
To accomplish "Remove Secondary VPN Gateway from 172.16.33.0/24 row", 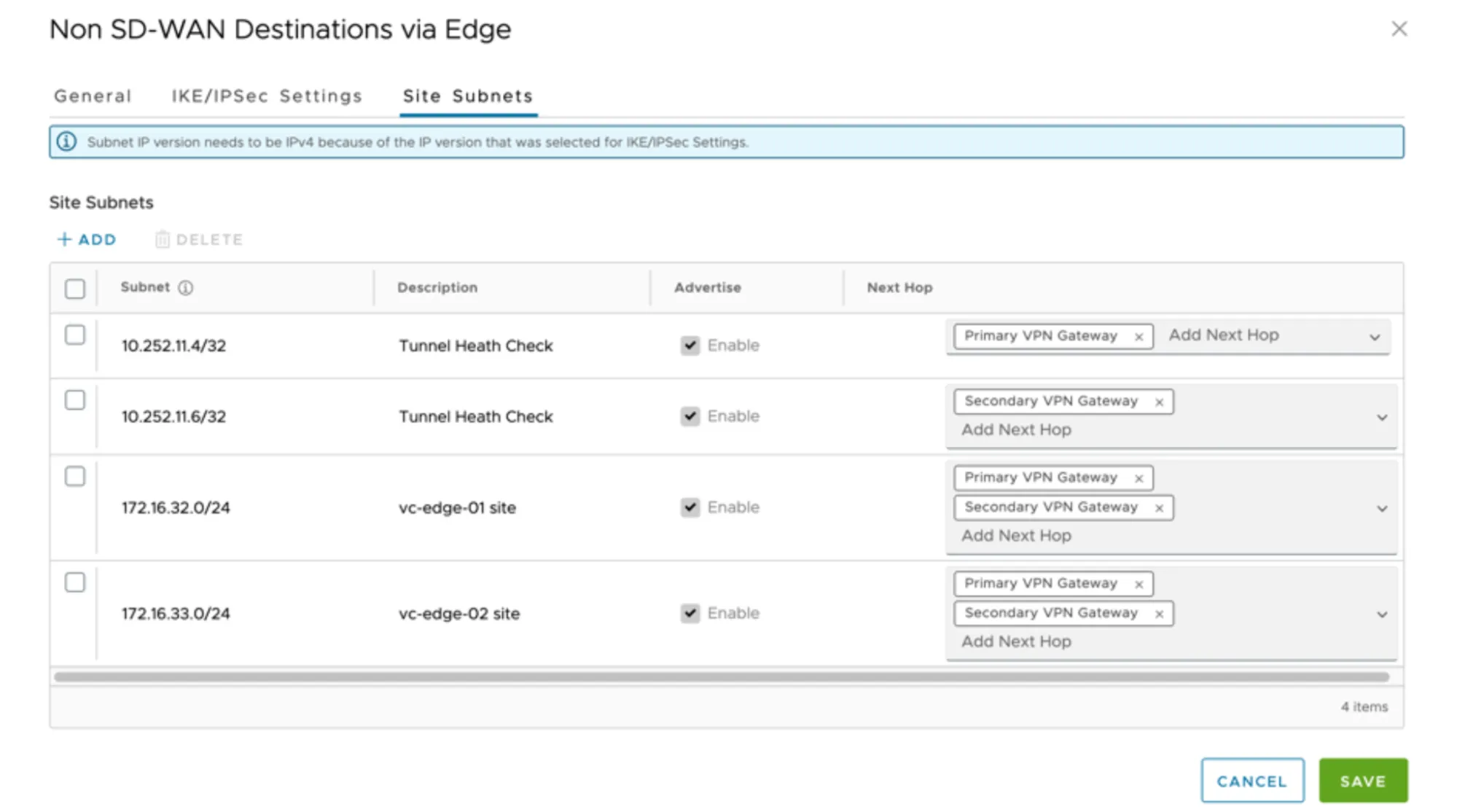I will pyautogui.click(x=1160, y=613).
